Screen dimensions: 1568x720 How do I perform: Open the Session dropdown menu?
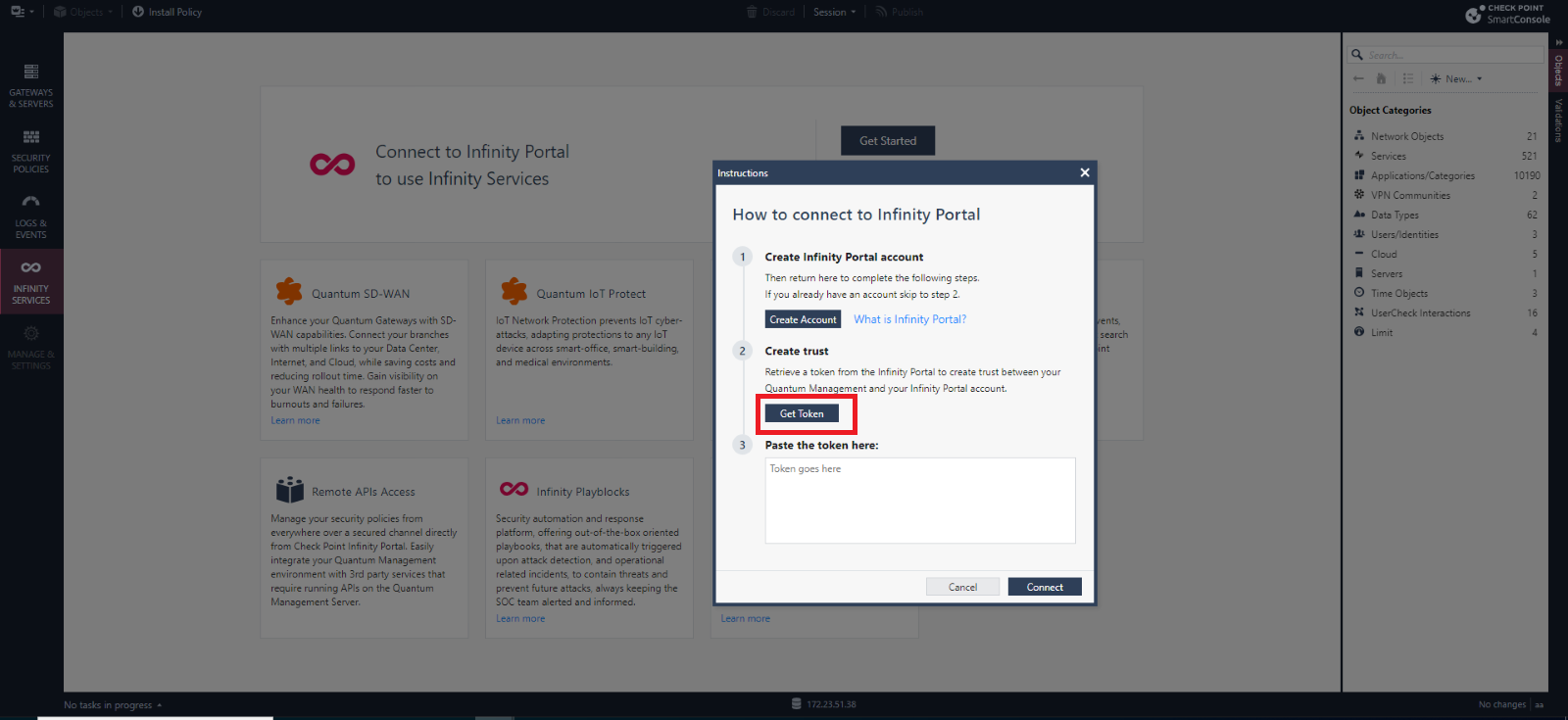[834, 12]
